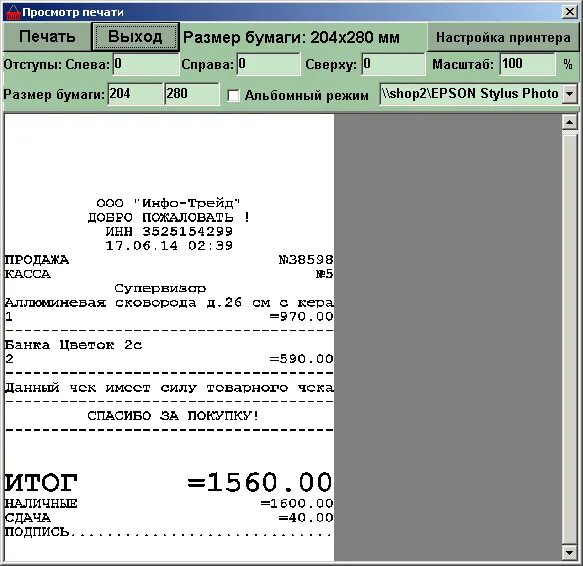Click the text 'ИНН 3525154299'

[169, 231]
